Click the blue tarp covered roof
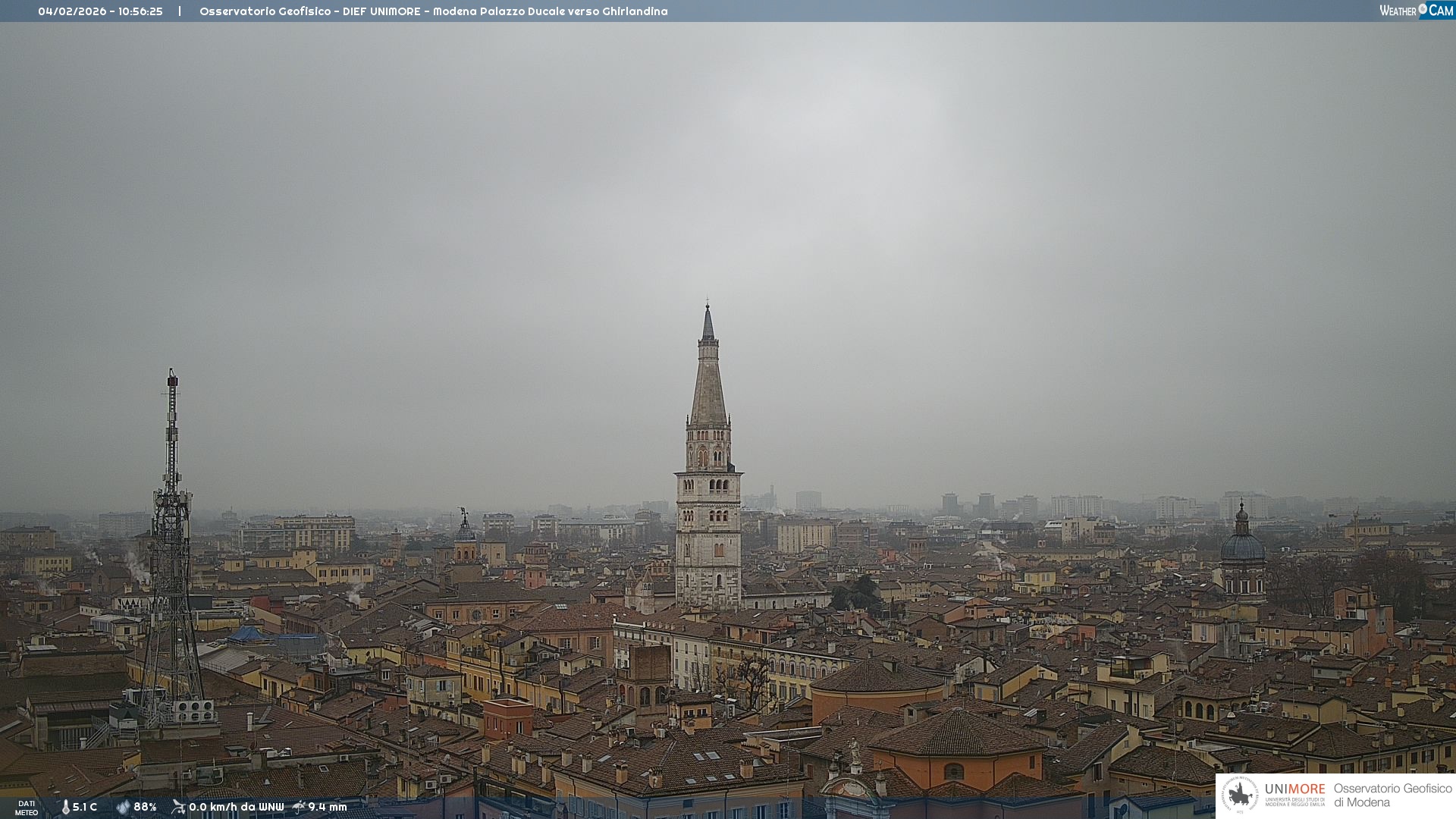Viewport: 1456px width, 819px height. (x=246, y=634)
